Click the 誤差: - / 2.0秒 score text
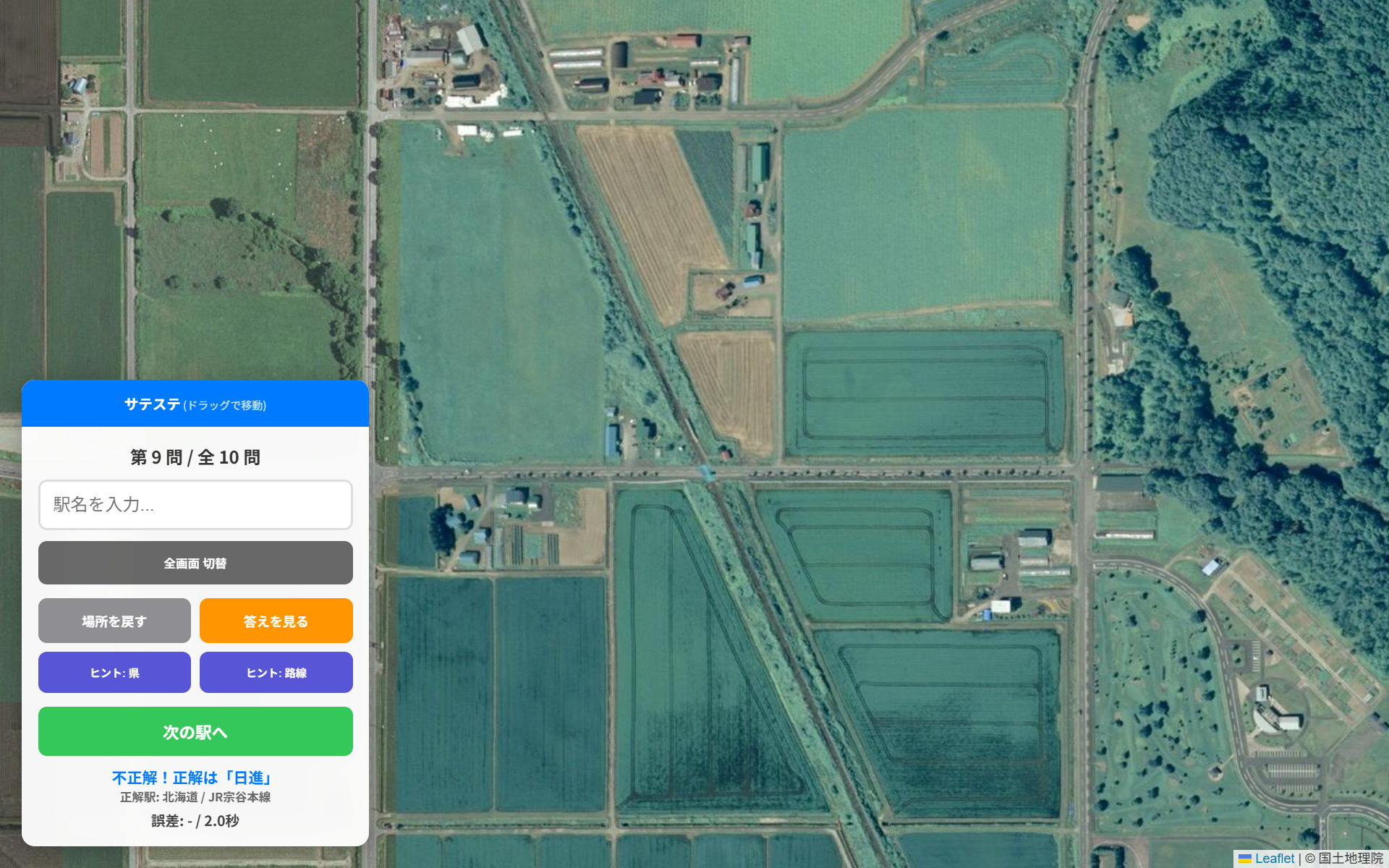 click(195, 820)
